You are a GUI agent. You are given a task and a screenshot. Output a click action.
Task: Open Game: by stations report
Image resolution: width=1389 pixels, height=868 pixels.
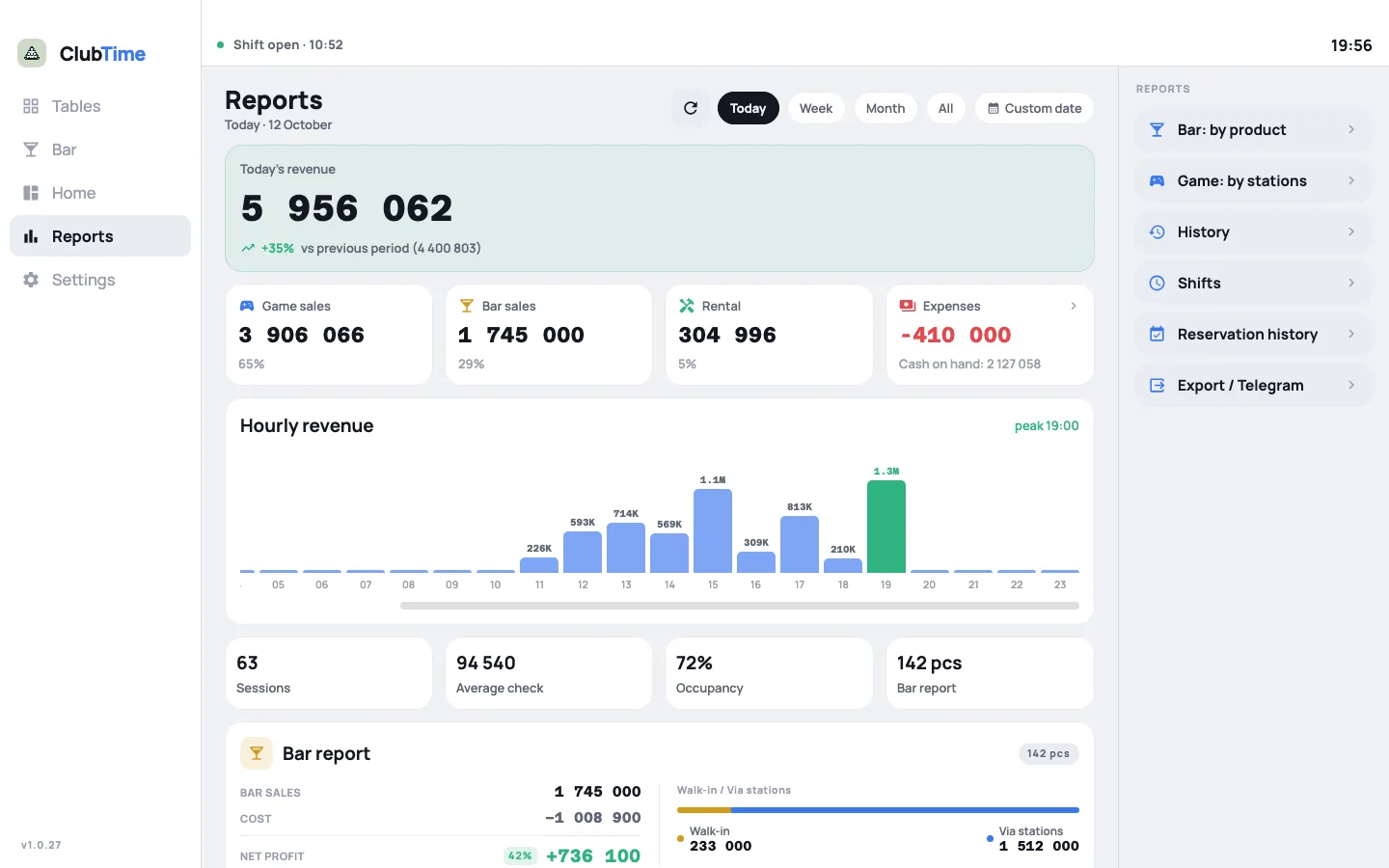point(1254,180)
